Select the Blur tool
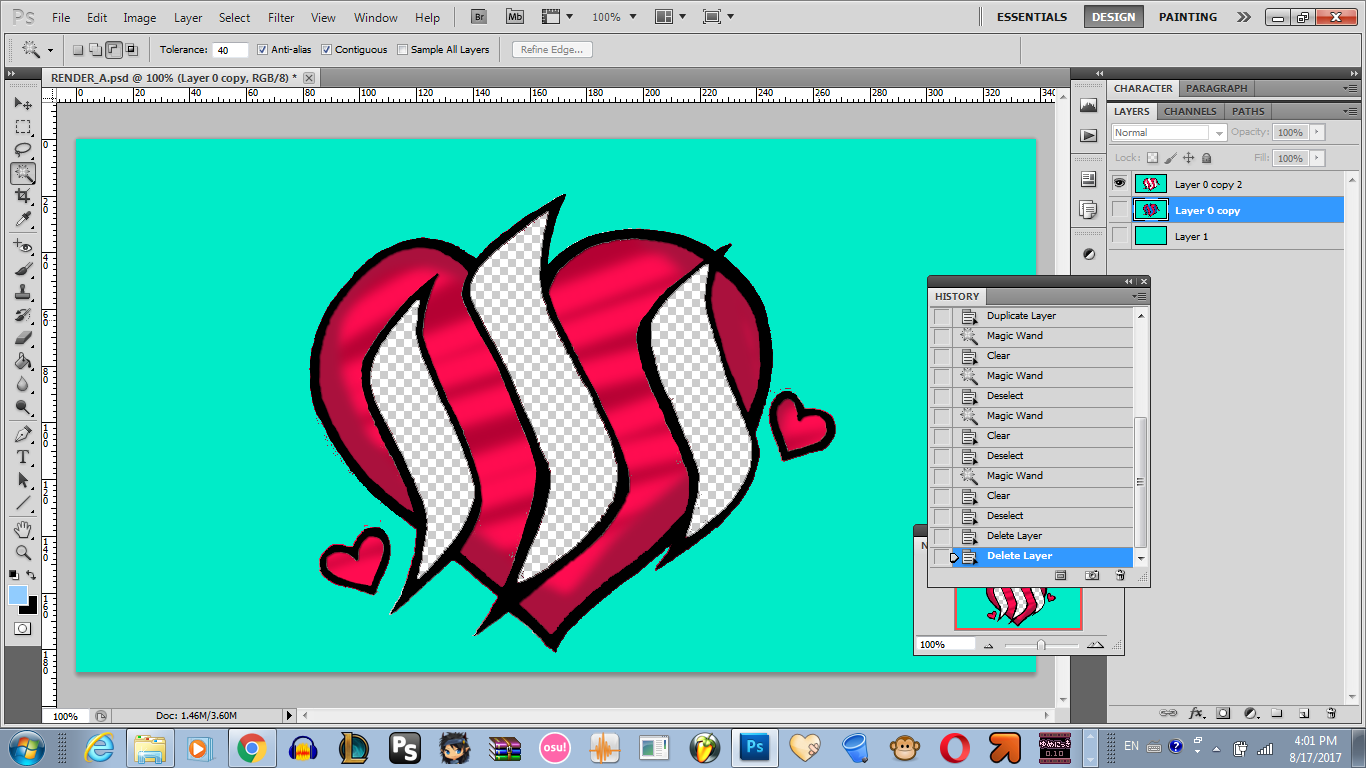 tap(23, 384)
